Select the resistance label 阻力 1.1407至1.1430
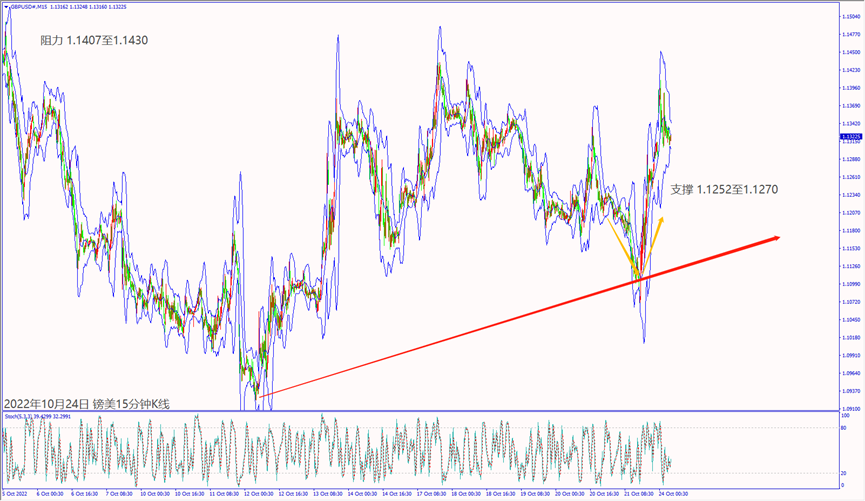Viewport: 865px width, 501px height. pos(94,41)
